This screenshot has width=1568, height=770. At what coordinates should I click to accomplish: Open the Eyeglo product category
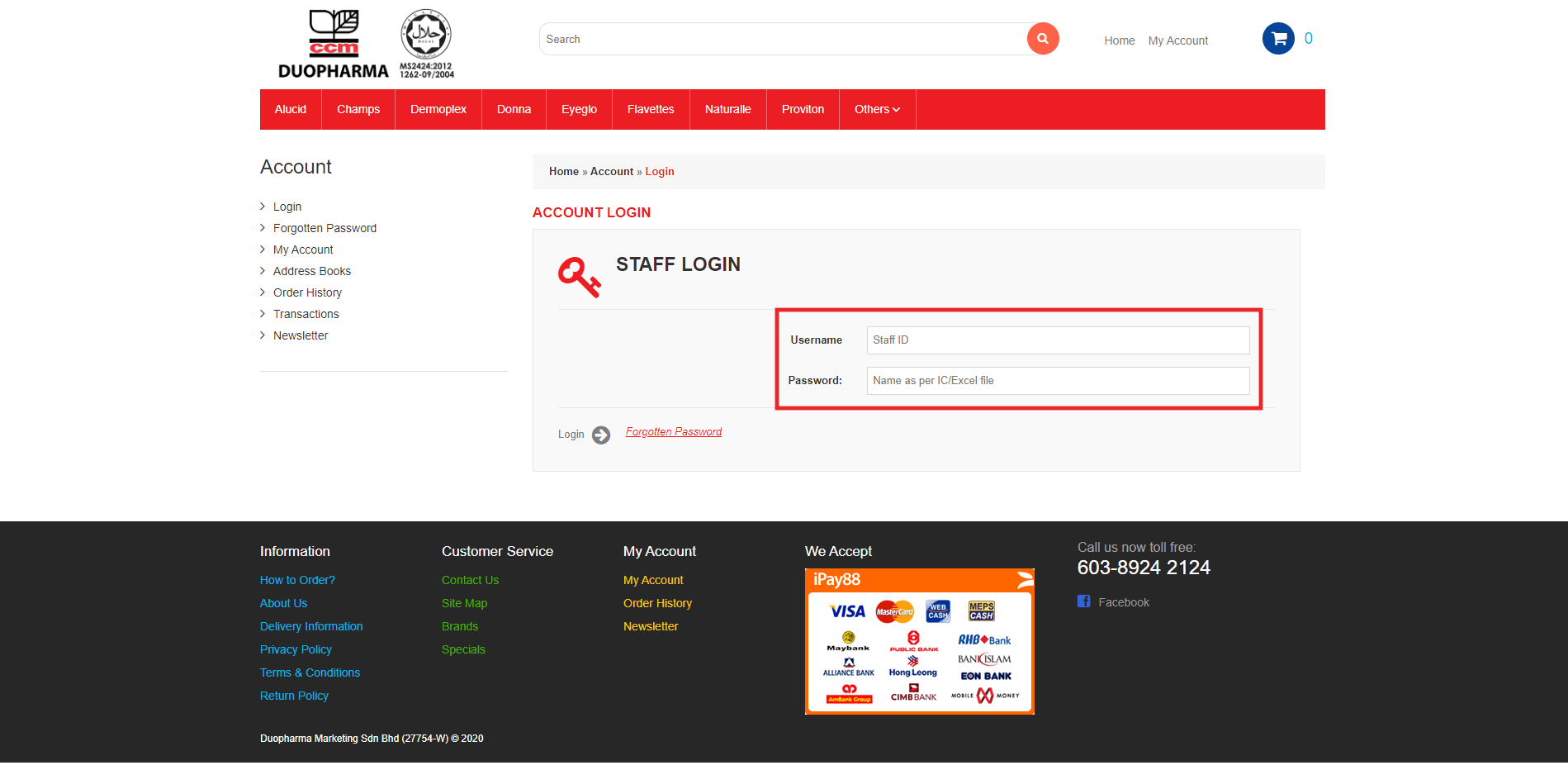(x=579, y=110)
